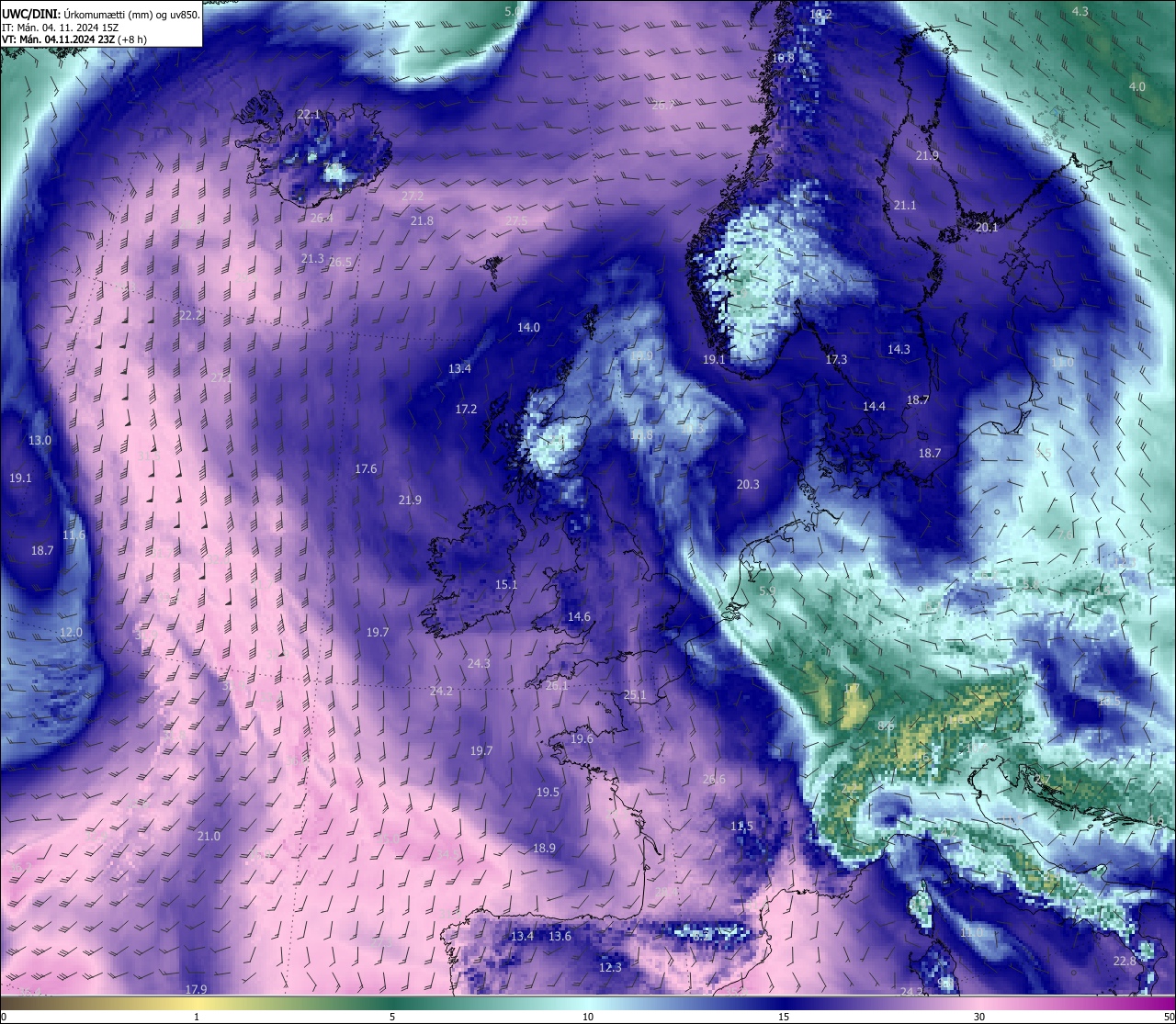The height and width of the screenshot is (1024, 1176).
Task: Select the 14.6 value over Wales
Action: click(579, 617)
